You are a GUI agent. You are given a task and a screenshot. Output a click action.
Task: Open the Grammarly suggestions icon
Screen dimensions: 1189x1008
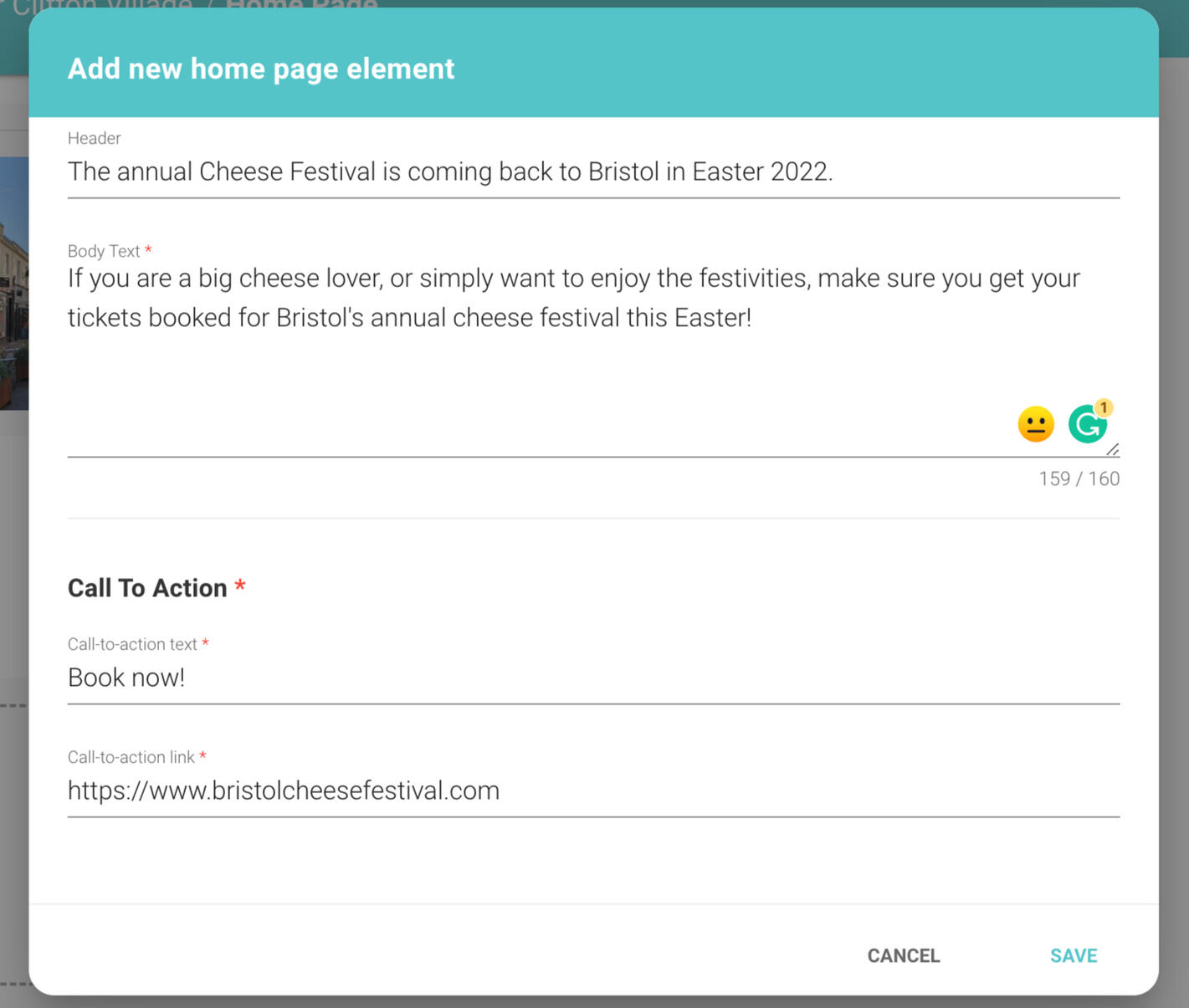[x=1086, y=425]
